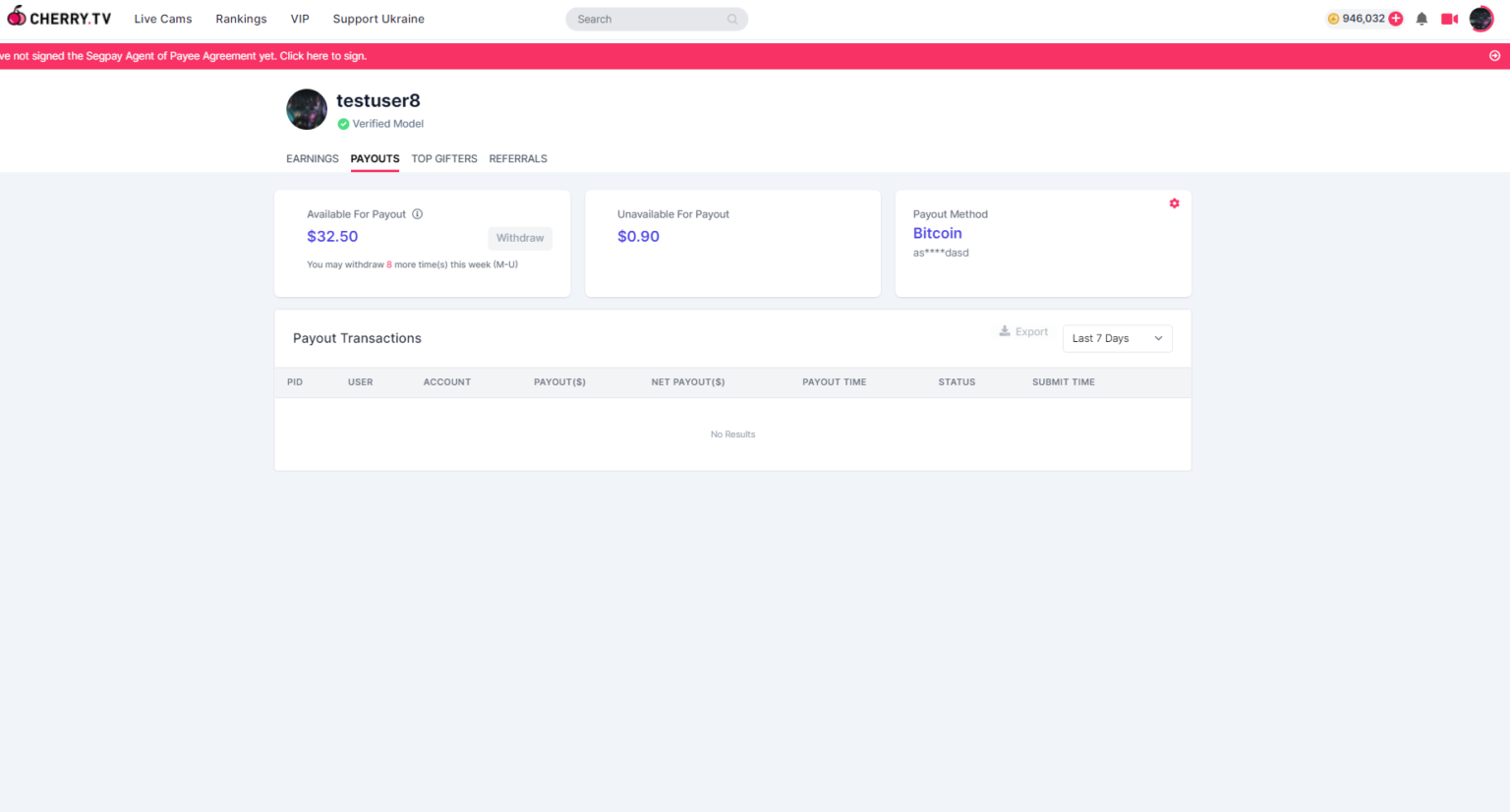
Task: Start streaming with the video camera icon
Action: click(x=1448, y=18)
